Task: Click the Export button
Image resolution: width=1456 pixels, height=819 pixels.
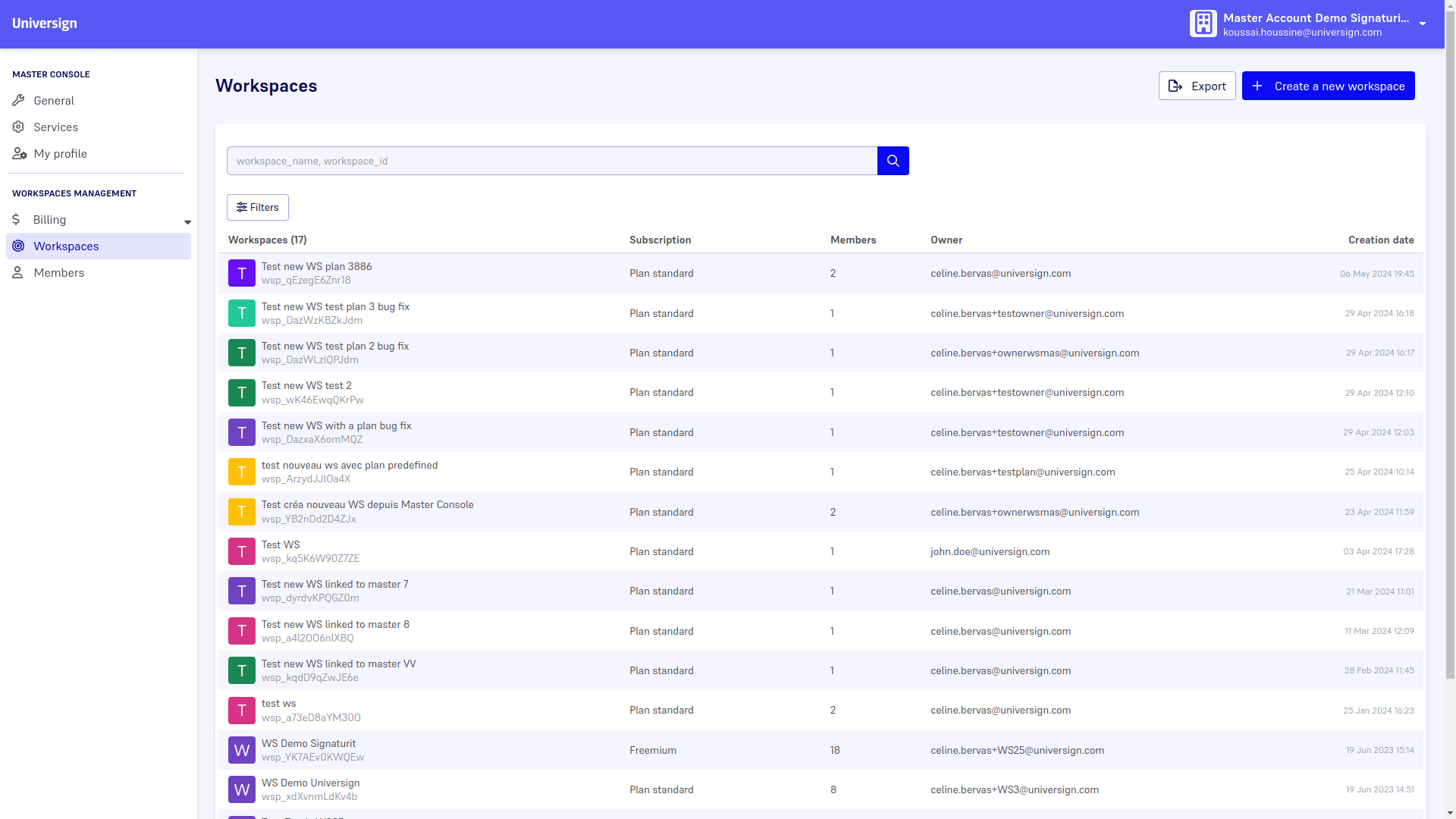Action: (x=1197, y=86)
